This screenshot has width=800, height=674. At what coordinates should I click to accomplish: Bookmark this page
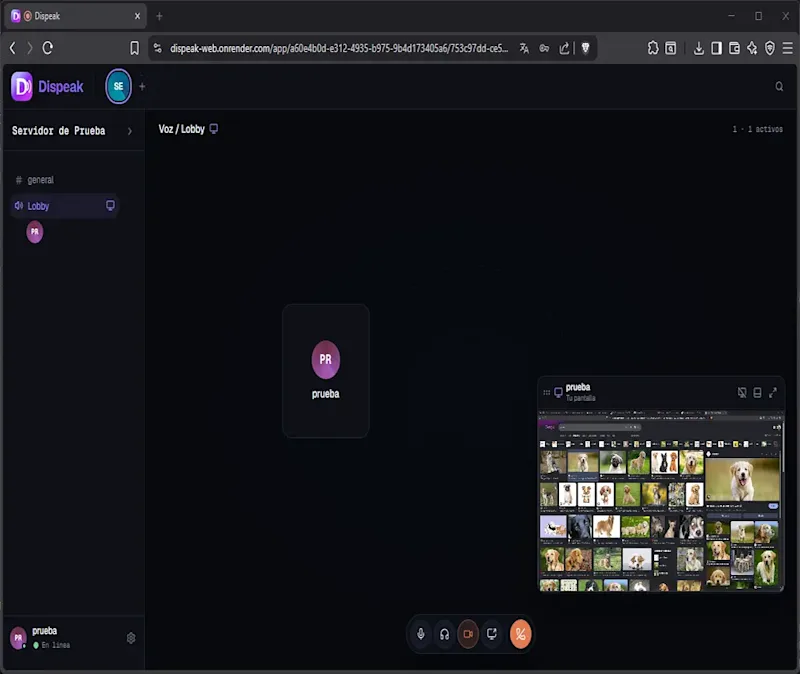pos(134,48)
